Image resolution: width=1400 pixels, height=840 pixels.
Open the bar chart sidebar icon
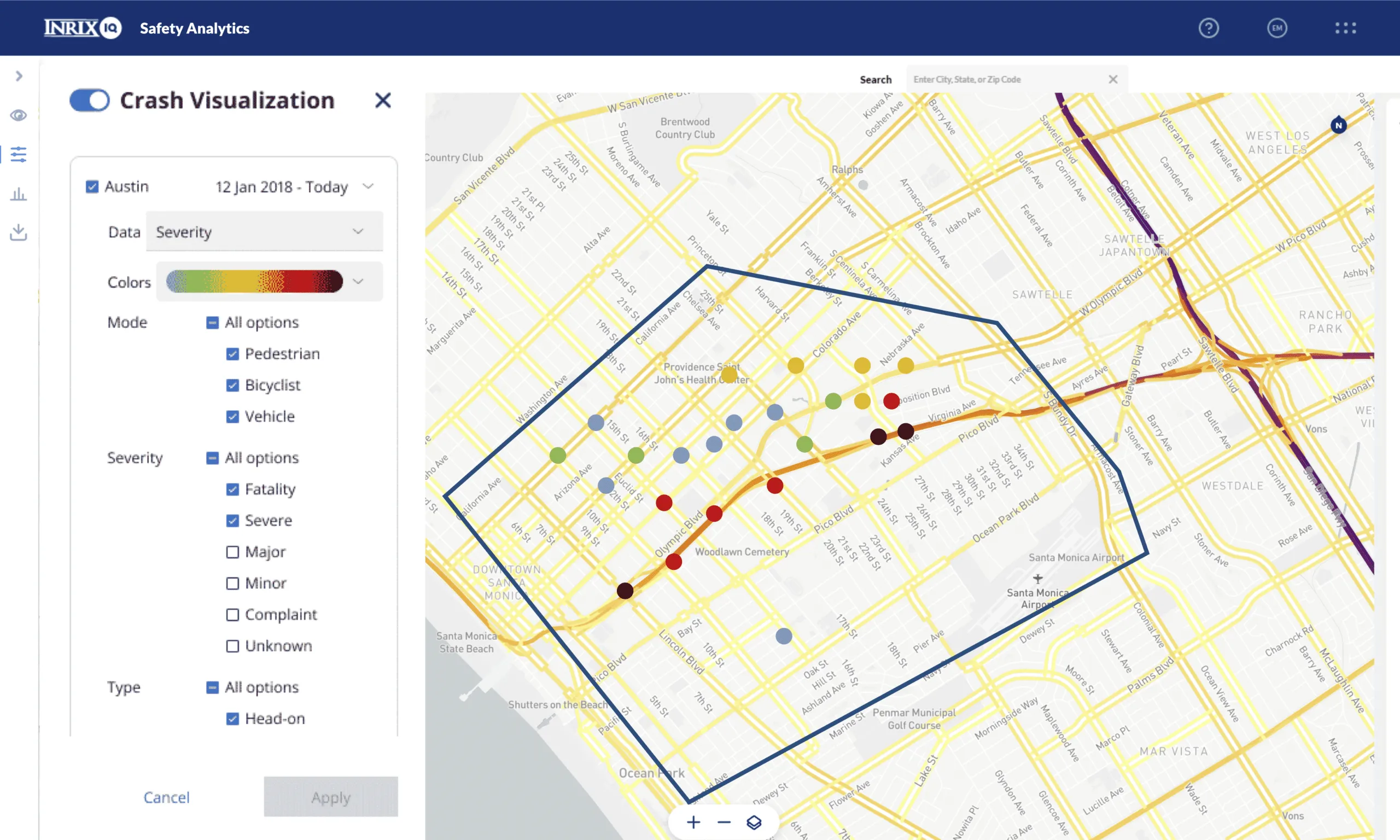pyautogui.click(x=18, y=194)
